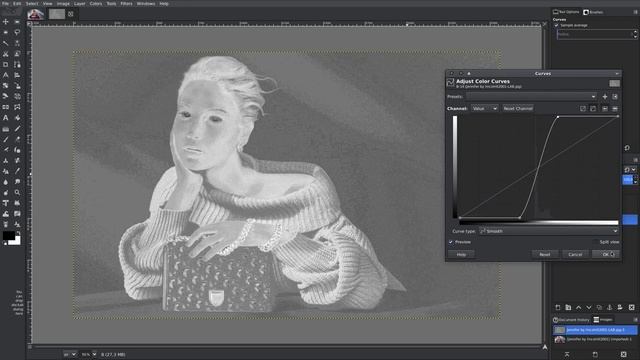This screenshot has height=360, width=640.
Task: Open the Document History panel menu
Action: click(x=635, y=320)
